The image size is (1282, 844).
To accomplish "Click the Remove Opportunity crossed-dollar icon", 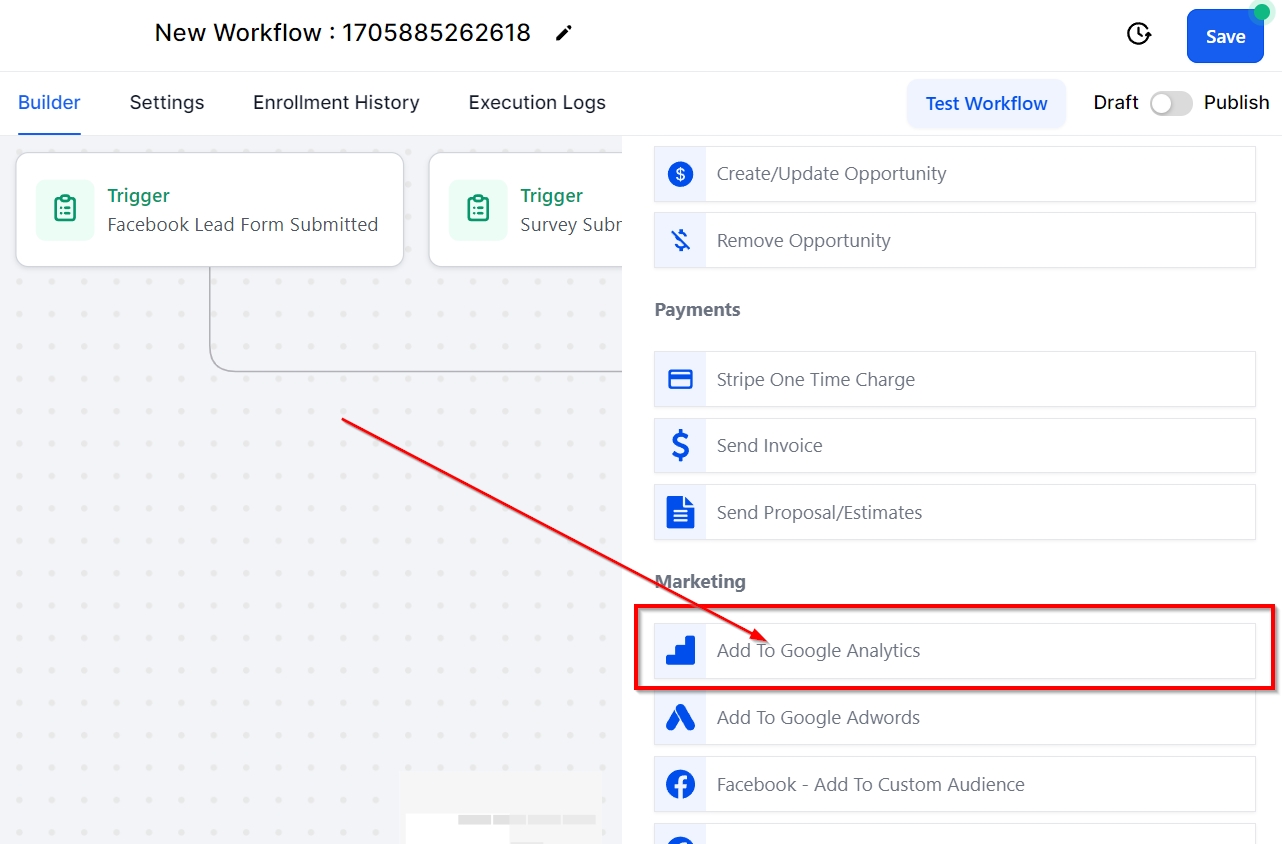I will [680, 240].
